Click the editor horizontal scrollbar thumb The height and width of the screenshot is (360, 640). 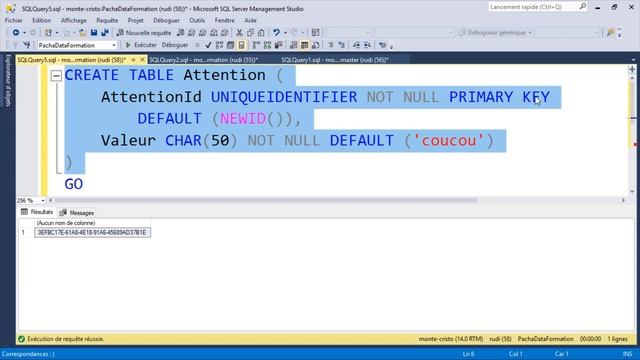pyautogui.click(x=265, y=200)
